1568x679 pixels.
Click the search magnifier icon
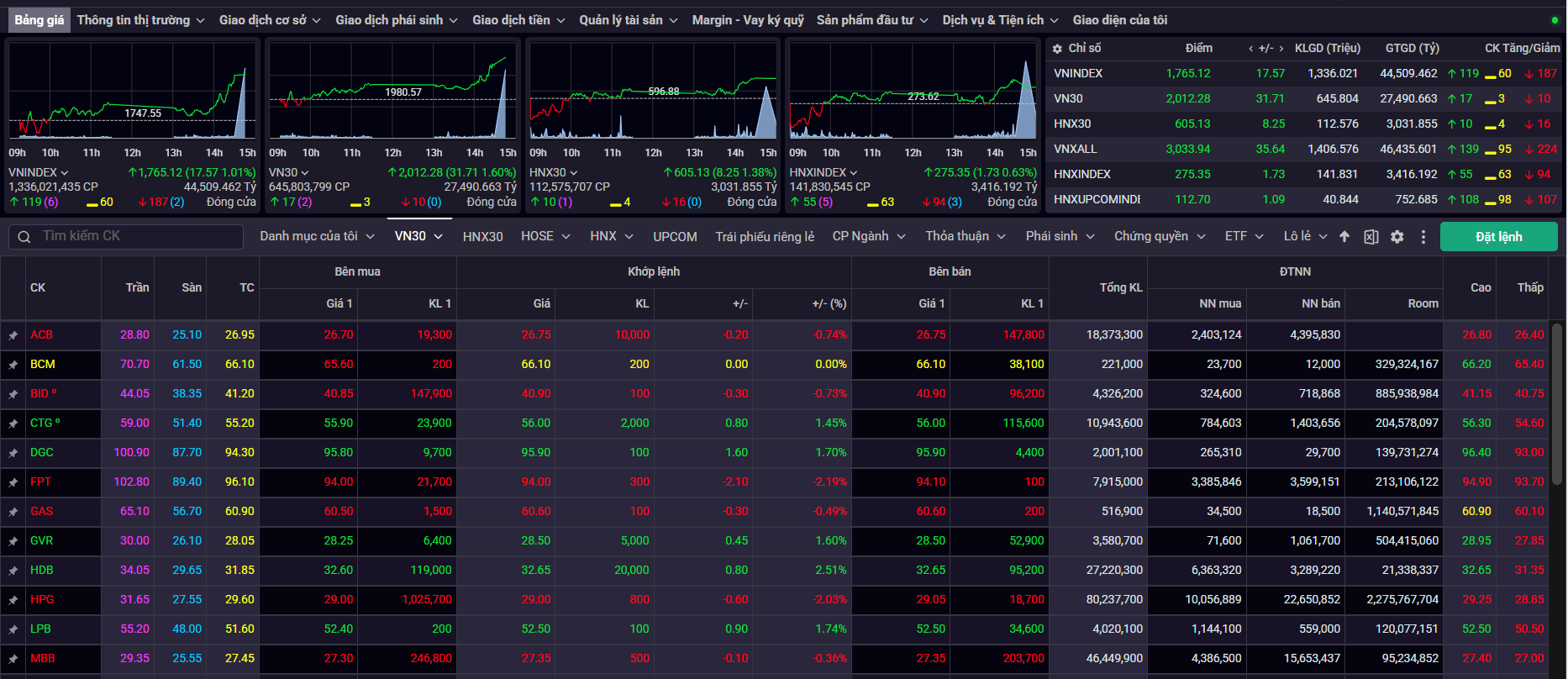coord(24,237)
